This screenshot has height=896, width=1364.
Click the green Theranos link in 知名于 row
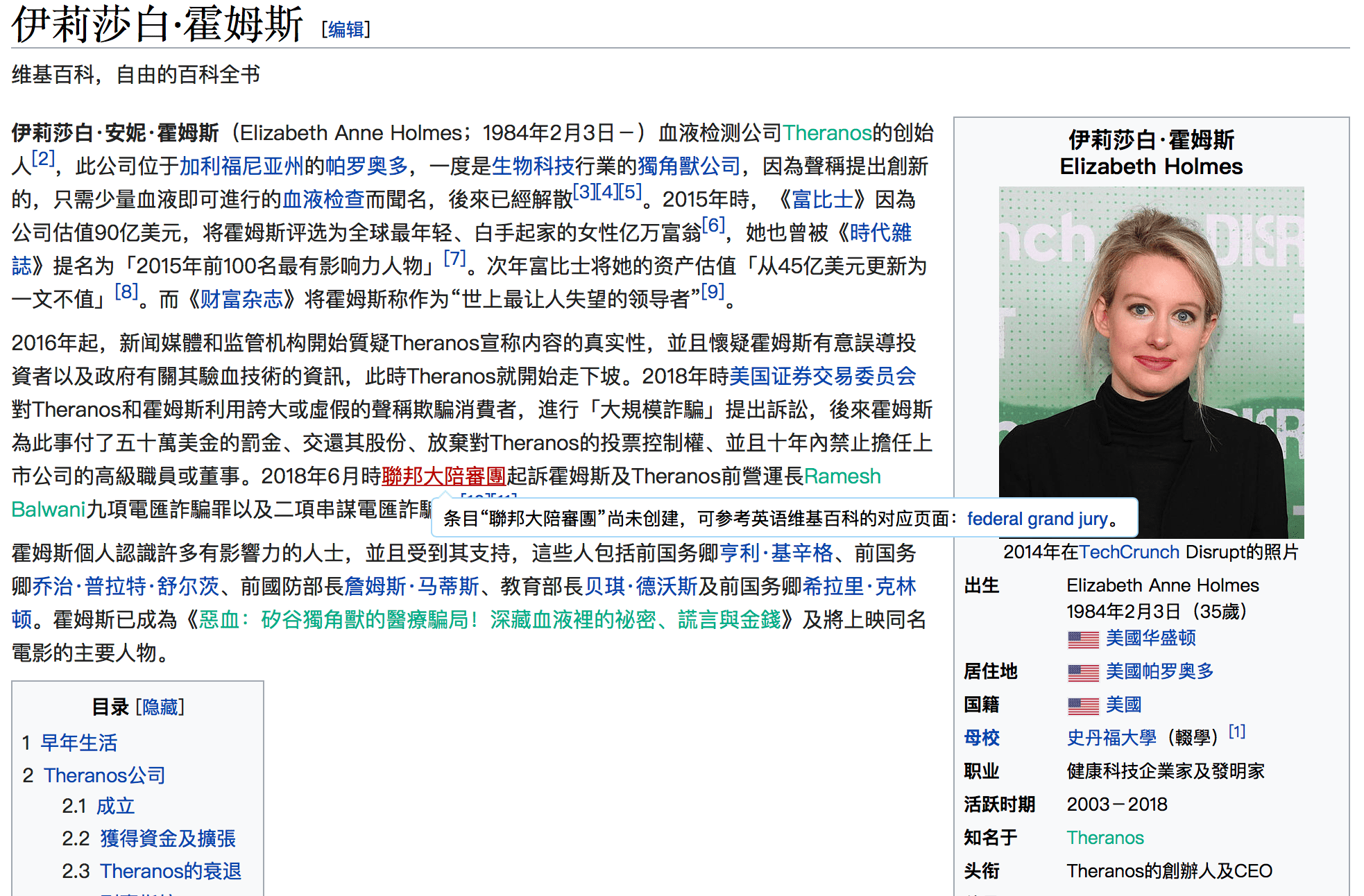pos(1105,838)
